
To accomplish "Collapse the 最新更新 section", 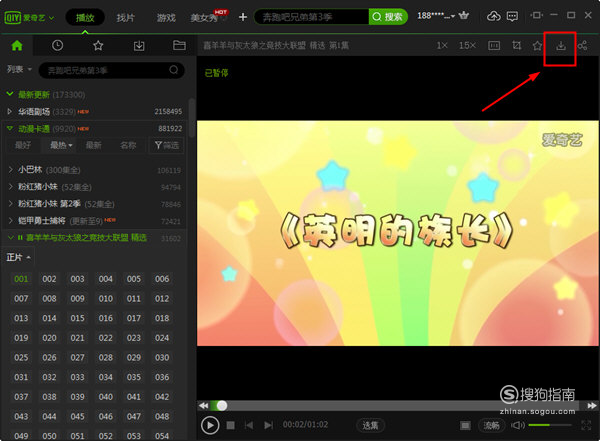I will (x=10, y=94).
